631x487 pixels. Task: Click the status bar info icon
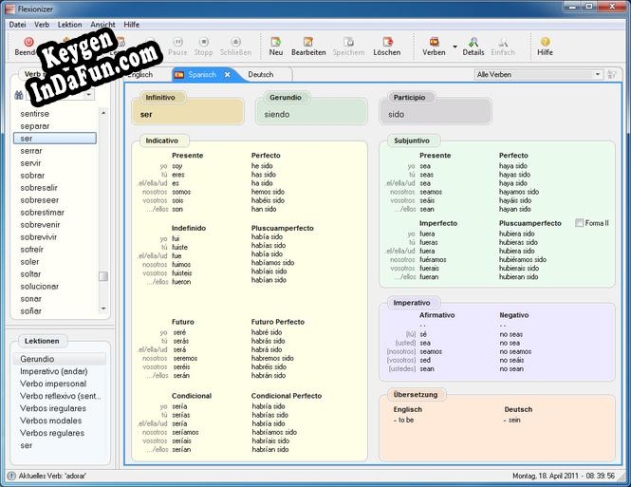11,476
